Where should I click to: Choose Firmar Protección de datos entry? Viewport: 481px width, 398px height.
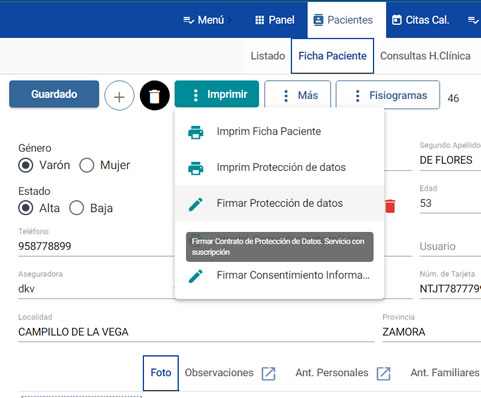pyautogui.click(x=279, y=203)
